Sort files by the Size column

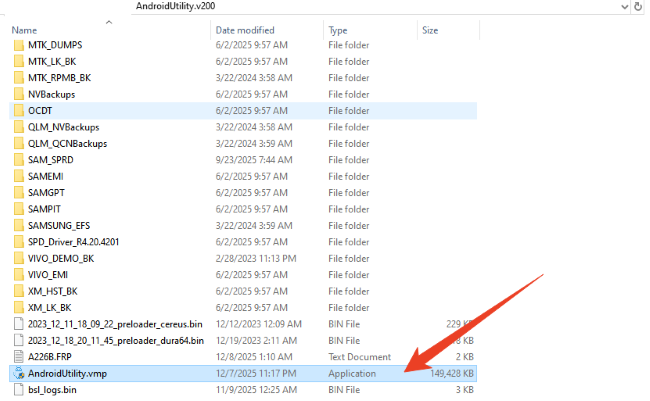pos(430,30)
